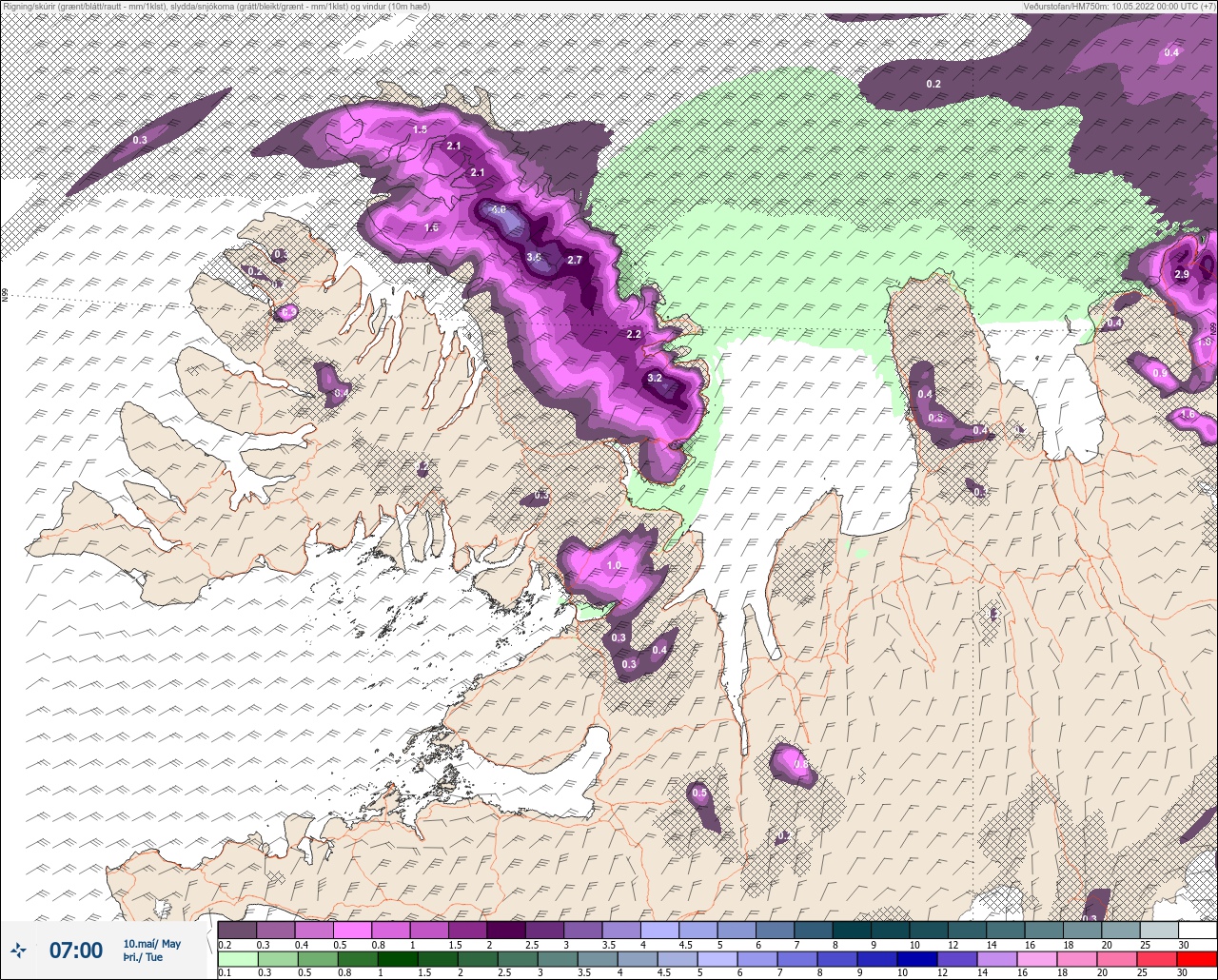
Task: Click the 0.8 value in the inland pink patch
Action: pyautogui.click(x=801, y=763)
